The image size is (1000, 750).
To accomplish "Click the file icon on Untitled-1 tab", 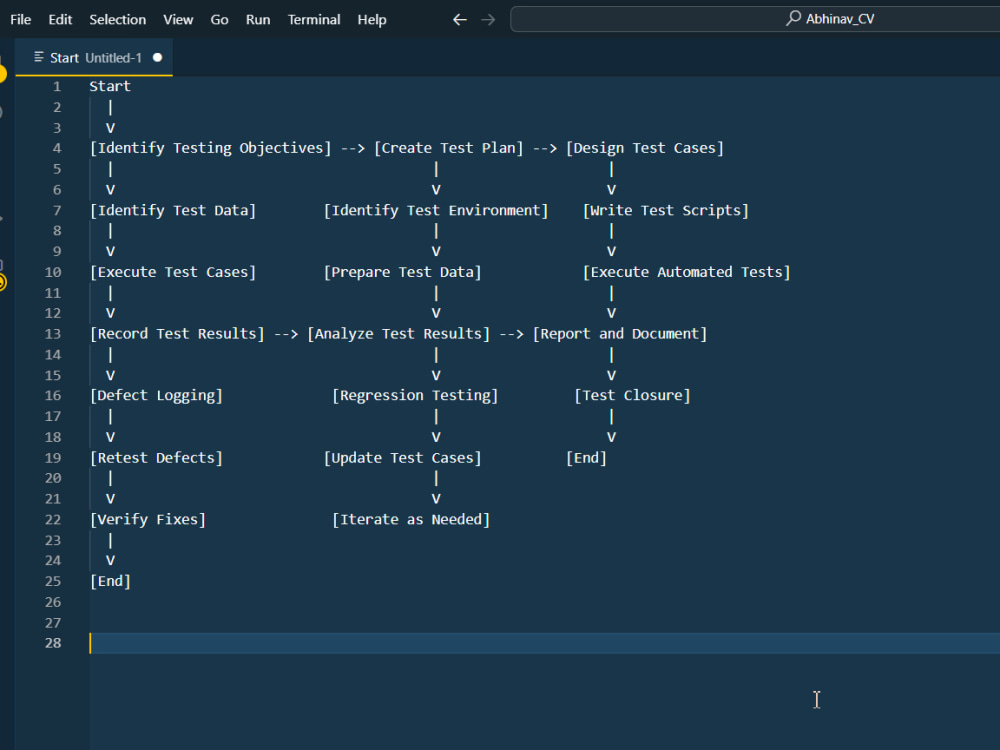I will tap(39, 57).
